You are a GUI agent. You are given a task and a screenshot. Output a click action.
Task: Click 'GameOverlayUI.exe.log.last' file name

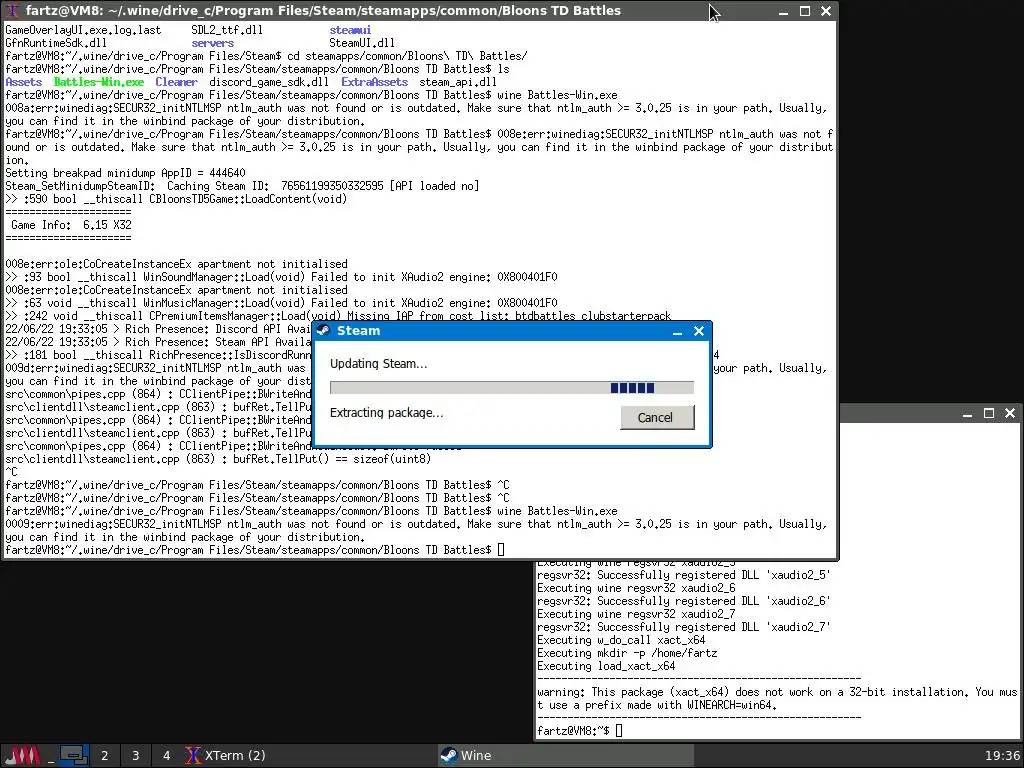click(83, 30)
